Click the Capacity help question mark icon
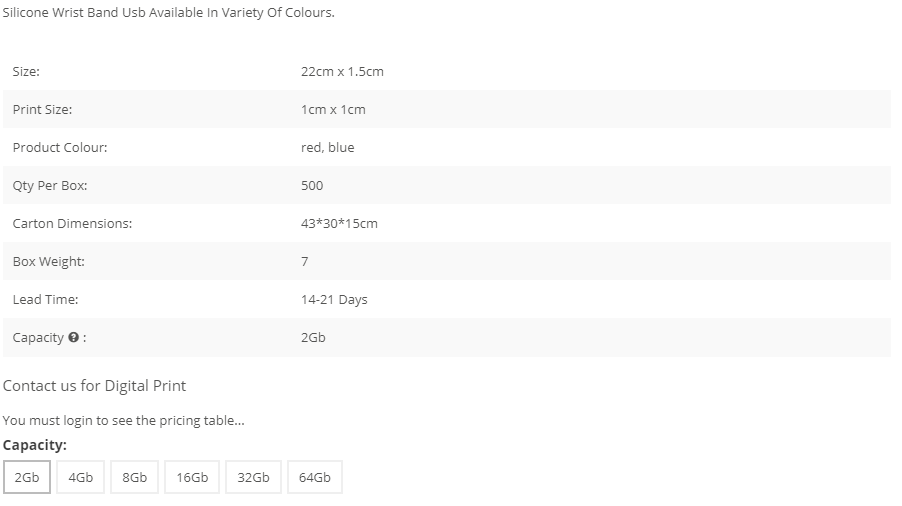 coord(73,338)
